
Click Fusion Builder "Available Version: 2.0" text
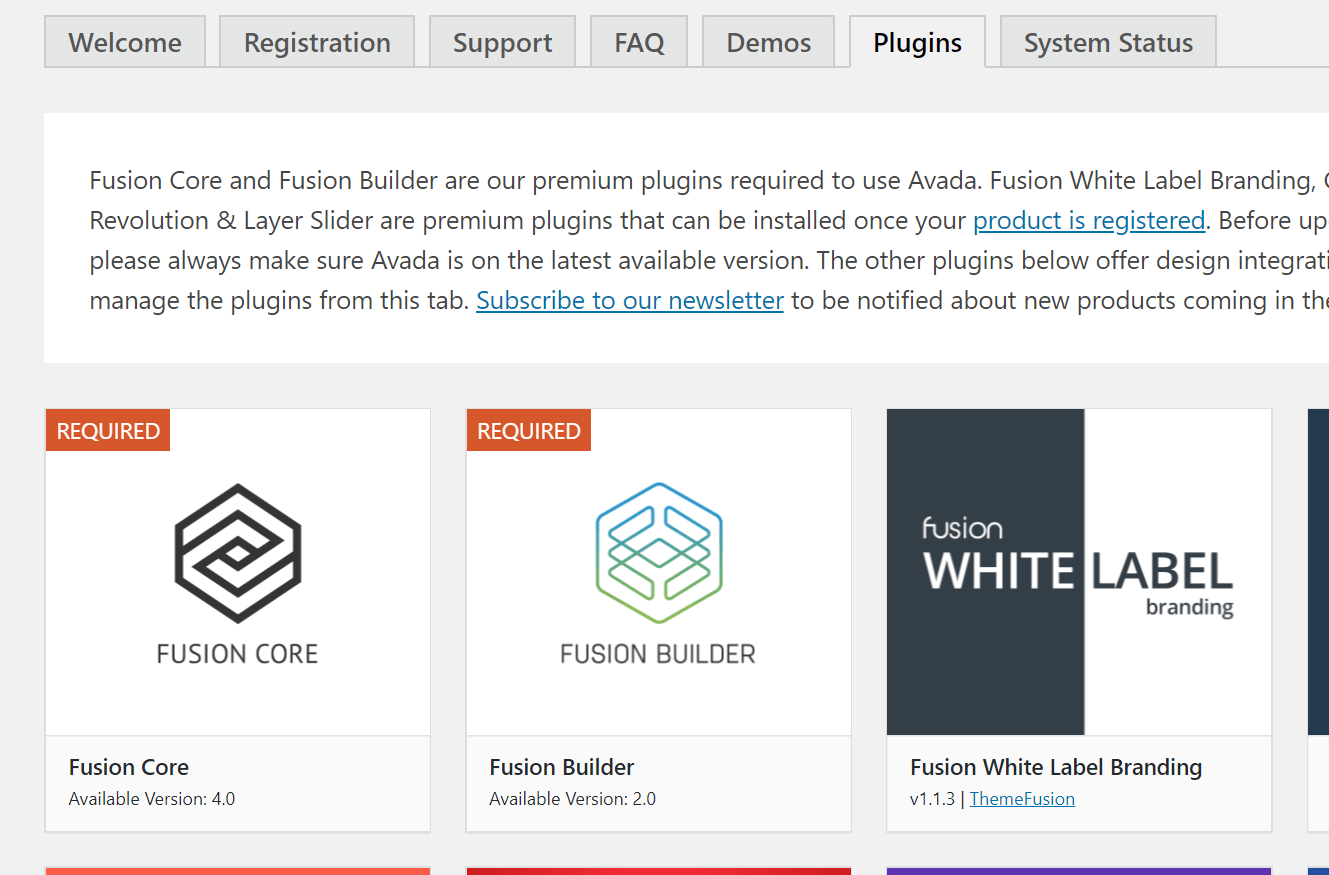[x=573, y=799]
